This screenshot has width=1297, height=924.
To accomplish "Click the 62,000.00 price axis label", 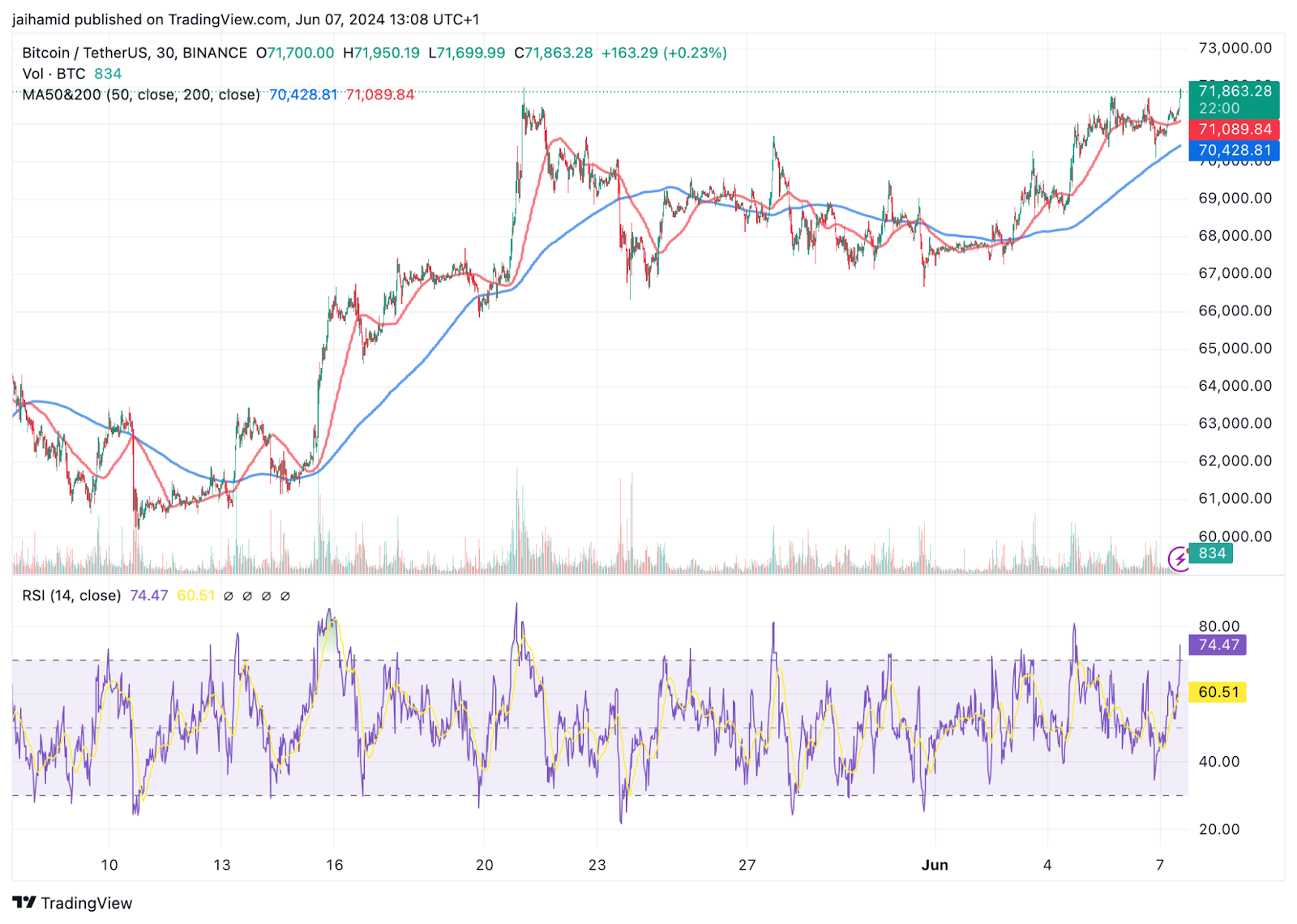I will [1235, 460].
